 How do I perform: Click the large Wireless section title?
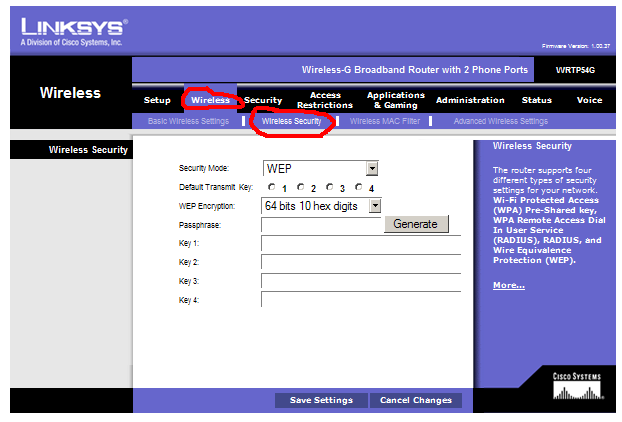coord(70,93)
